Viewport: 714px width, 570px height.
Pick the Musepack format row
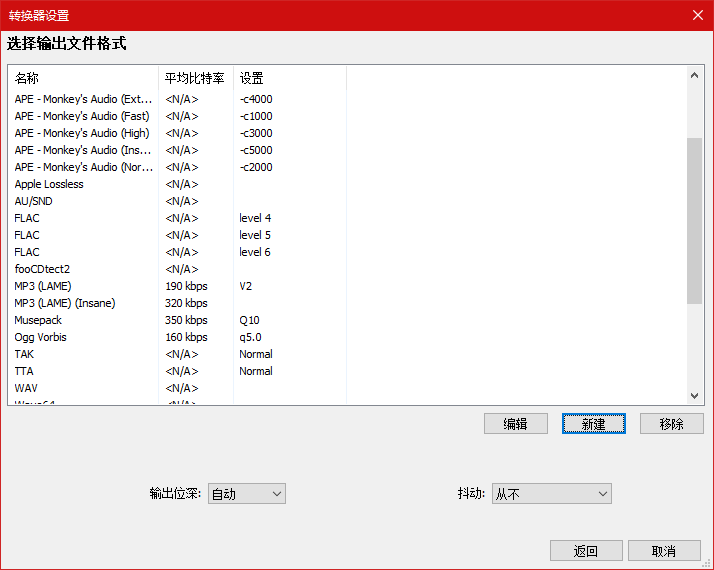[38, 320]
